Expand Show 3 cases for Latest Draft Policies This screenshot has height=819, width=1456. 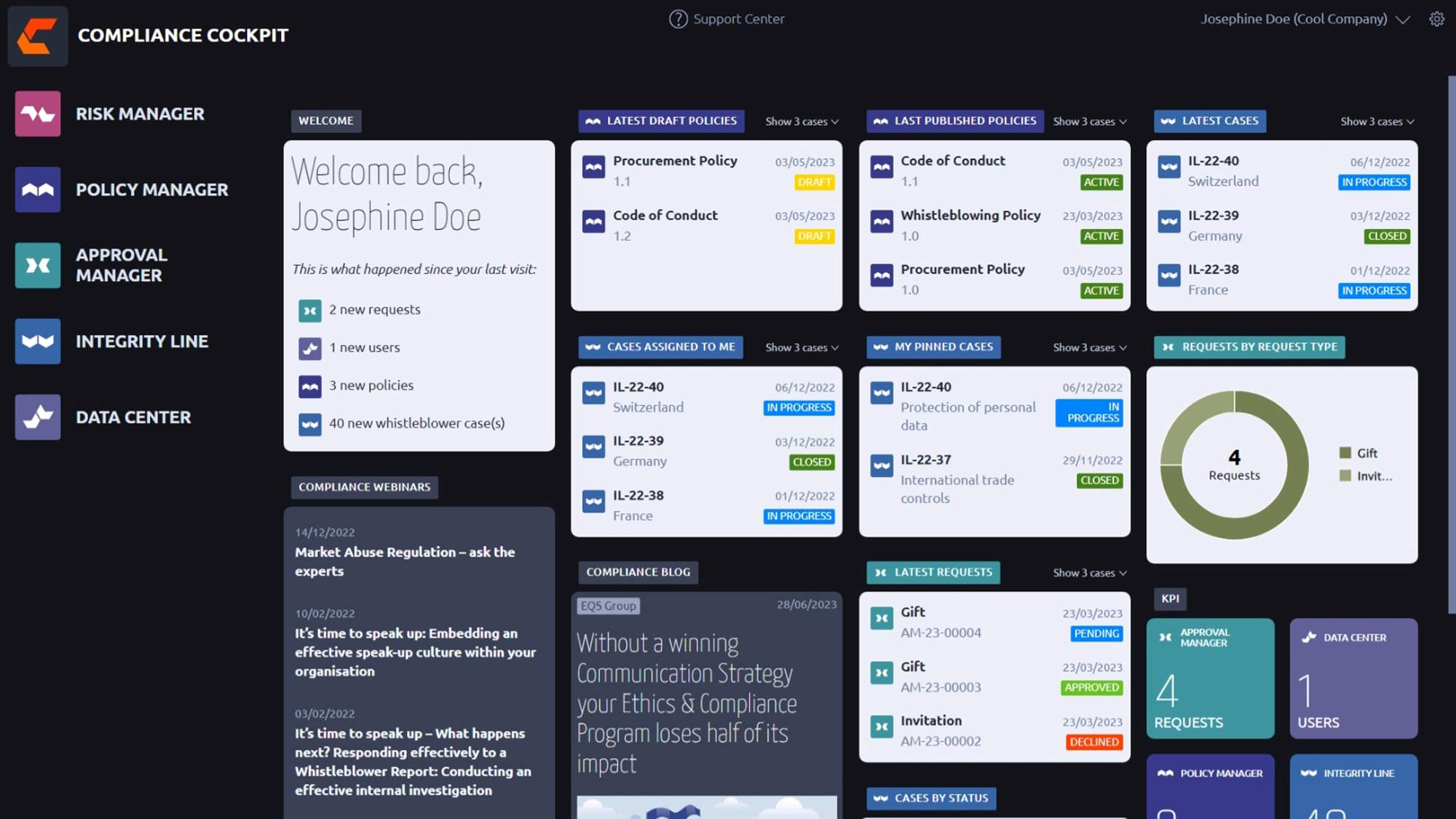pyautogui.click(x=802, y=122)
